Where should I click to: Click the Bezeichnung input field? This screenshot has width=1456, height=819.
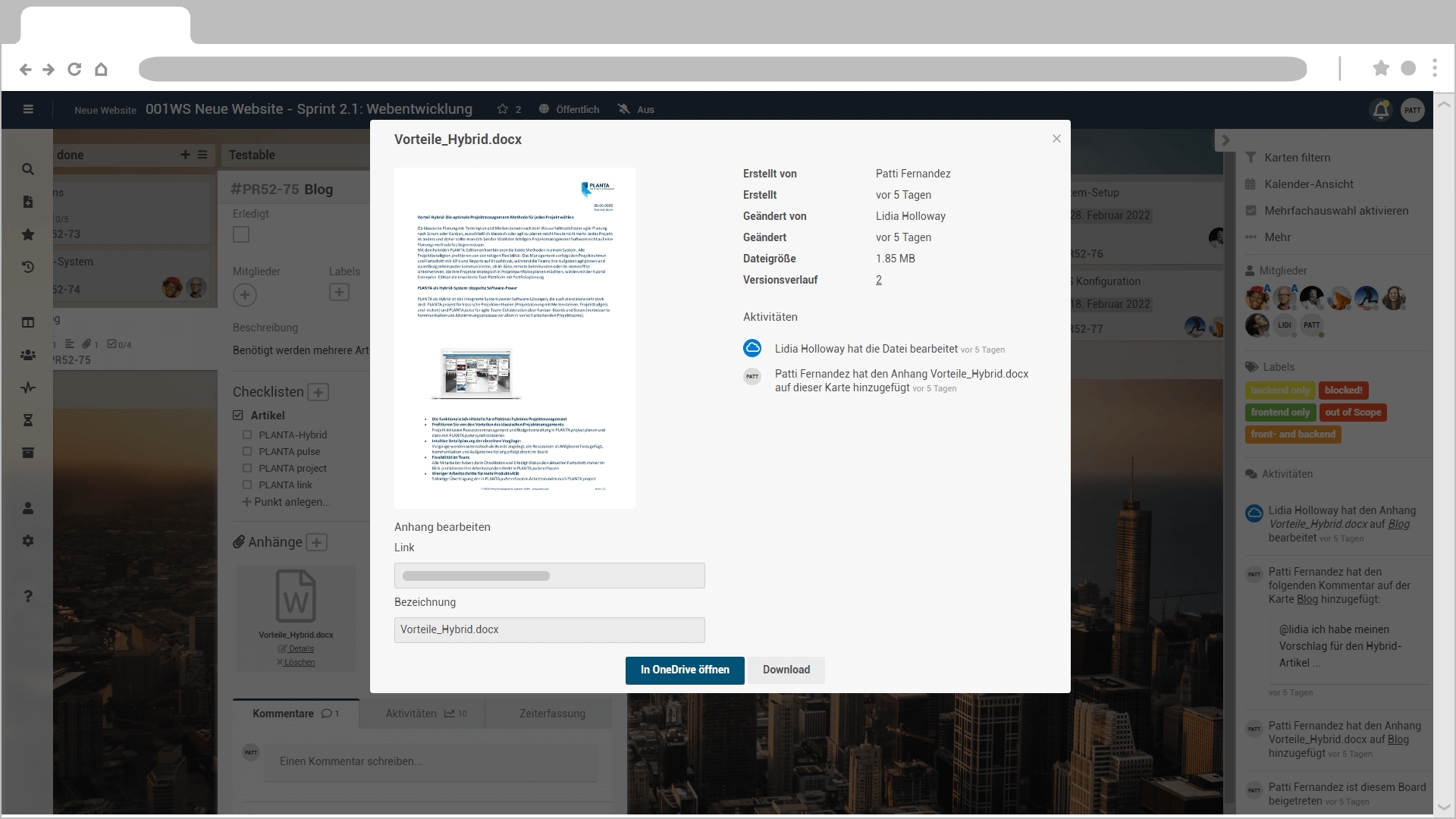click(549, 629)
